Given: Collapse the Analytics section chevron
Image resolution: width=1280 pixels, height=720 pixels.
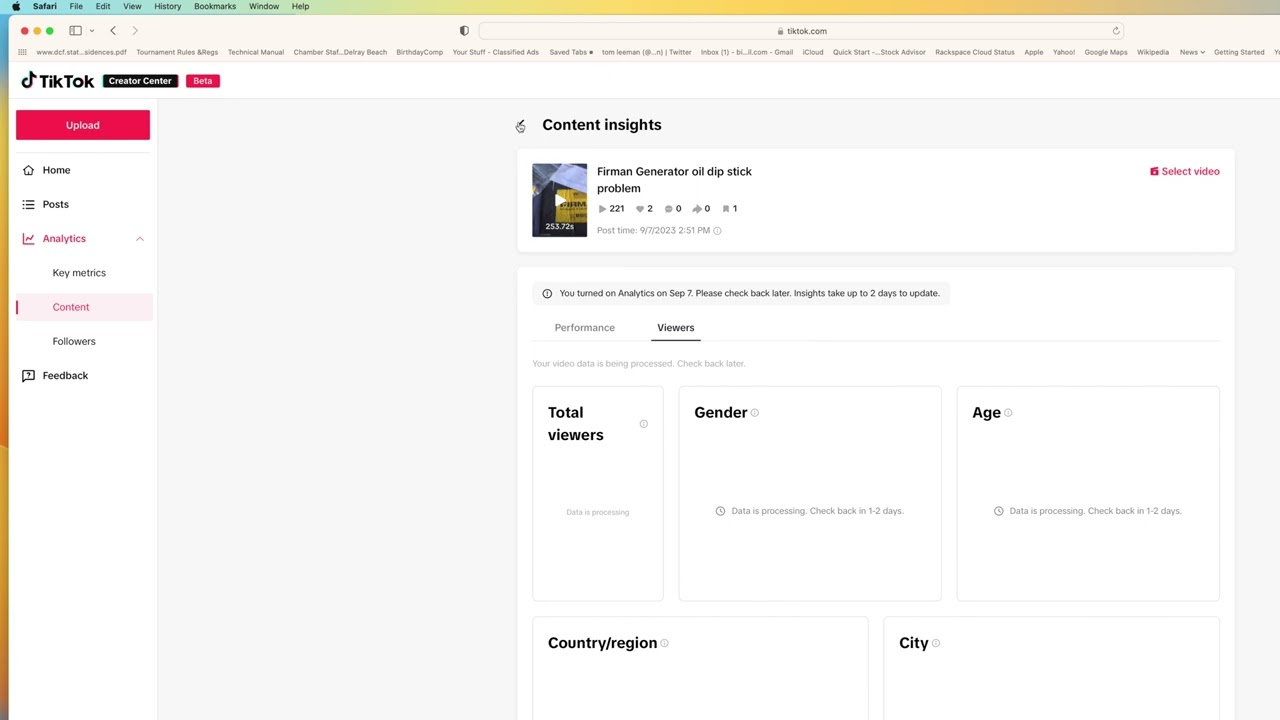Looking at the screenshot, I should [140, 238].
